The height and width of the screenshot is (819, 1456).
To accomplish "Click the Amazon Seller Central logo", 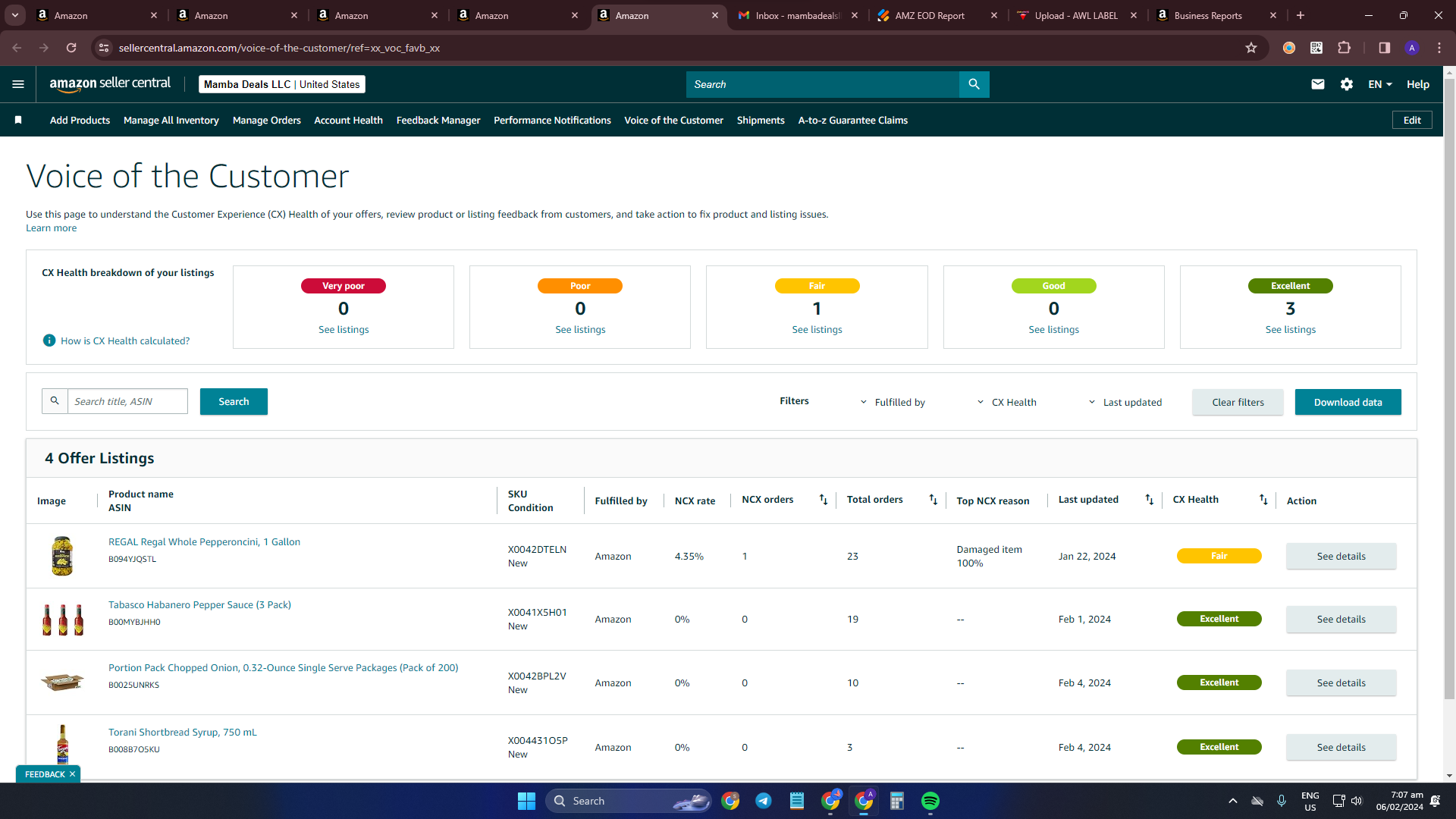I will pos(110,84).
